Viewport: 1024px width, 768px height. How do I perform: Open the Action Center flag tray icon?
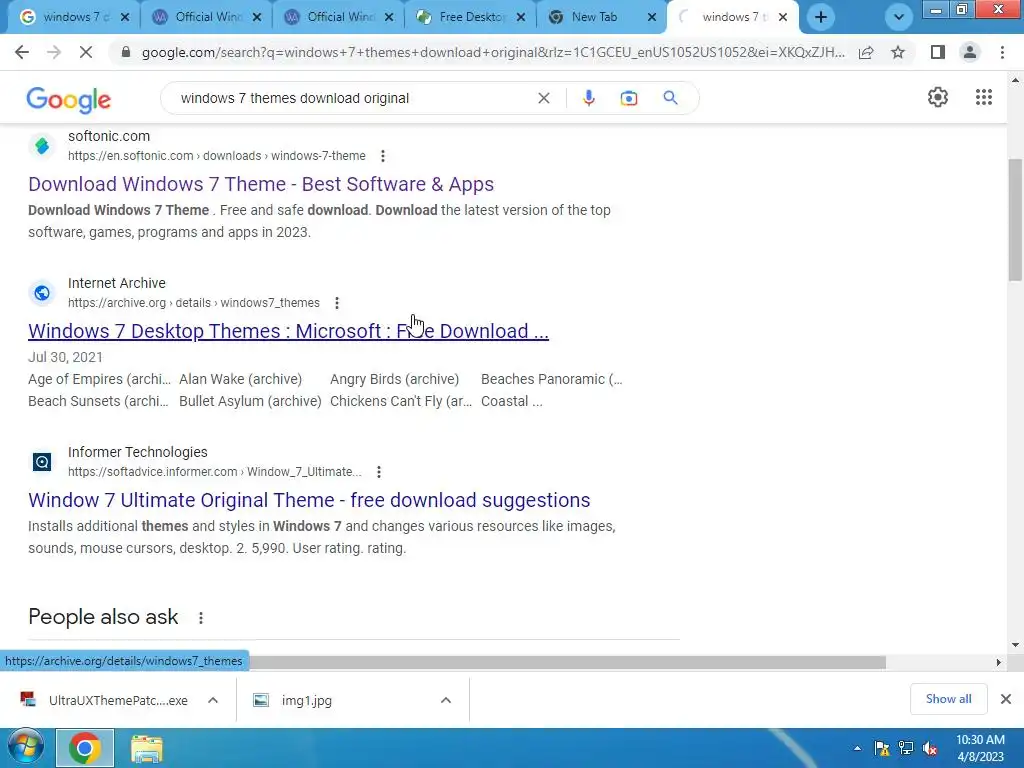[882, 748]
